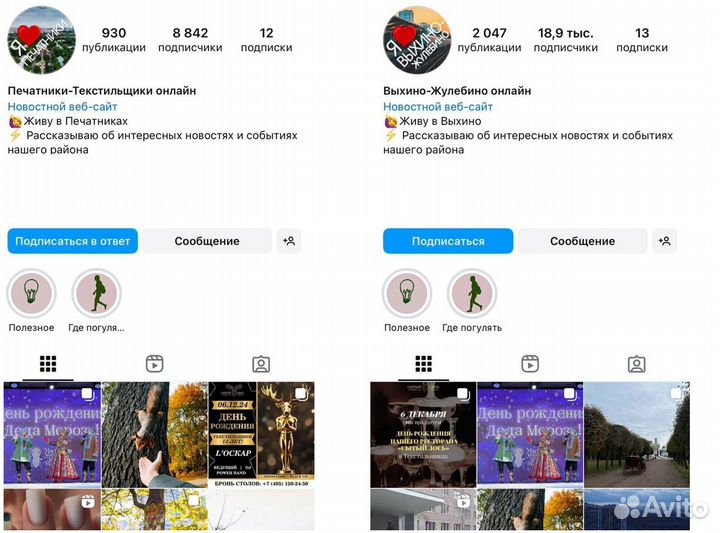720x533 pixels.
Task: Open the reels tab on Печатники profile
Action: tap(155, 364)
